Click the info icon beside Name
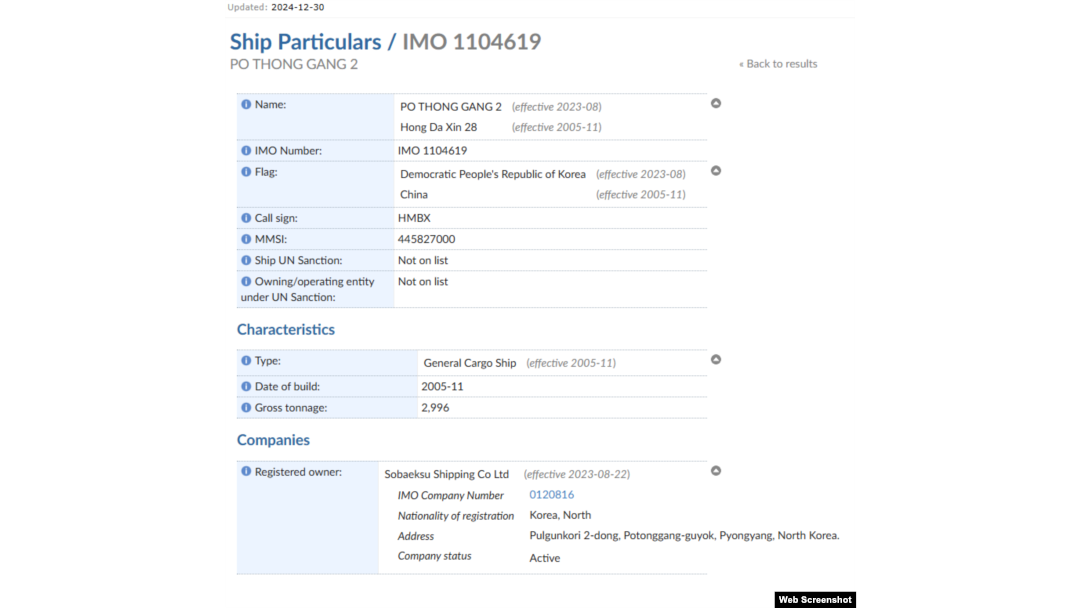1080x608 pixels. click(x=246, y=105)
